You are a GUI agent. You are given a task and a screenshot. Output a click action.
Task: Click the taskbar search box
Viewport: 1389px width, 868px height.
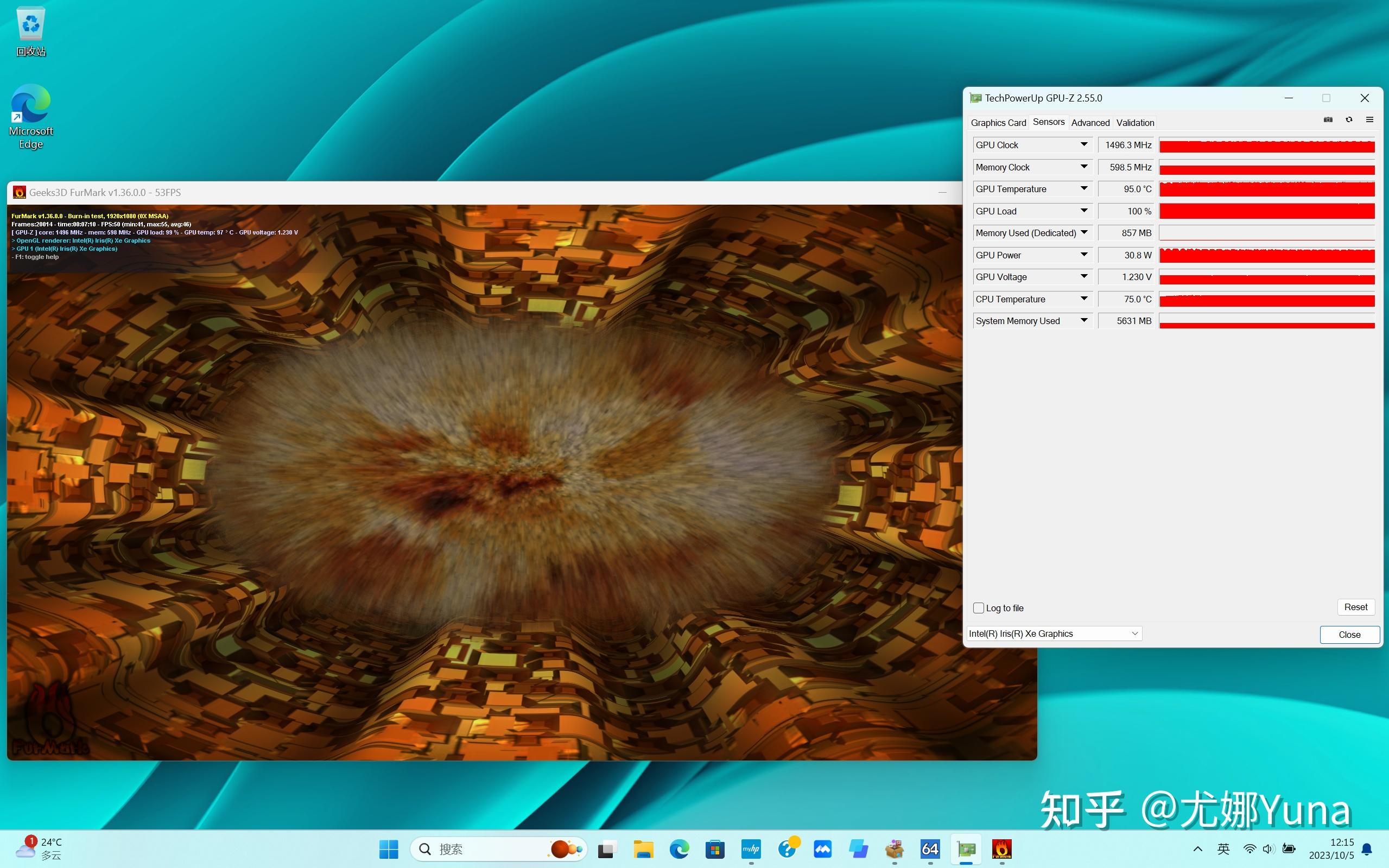click(498, 849)
